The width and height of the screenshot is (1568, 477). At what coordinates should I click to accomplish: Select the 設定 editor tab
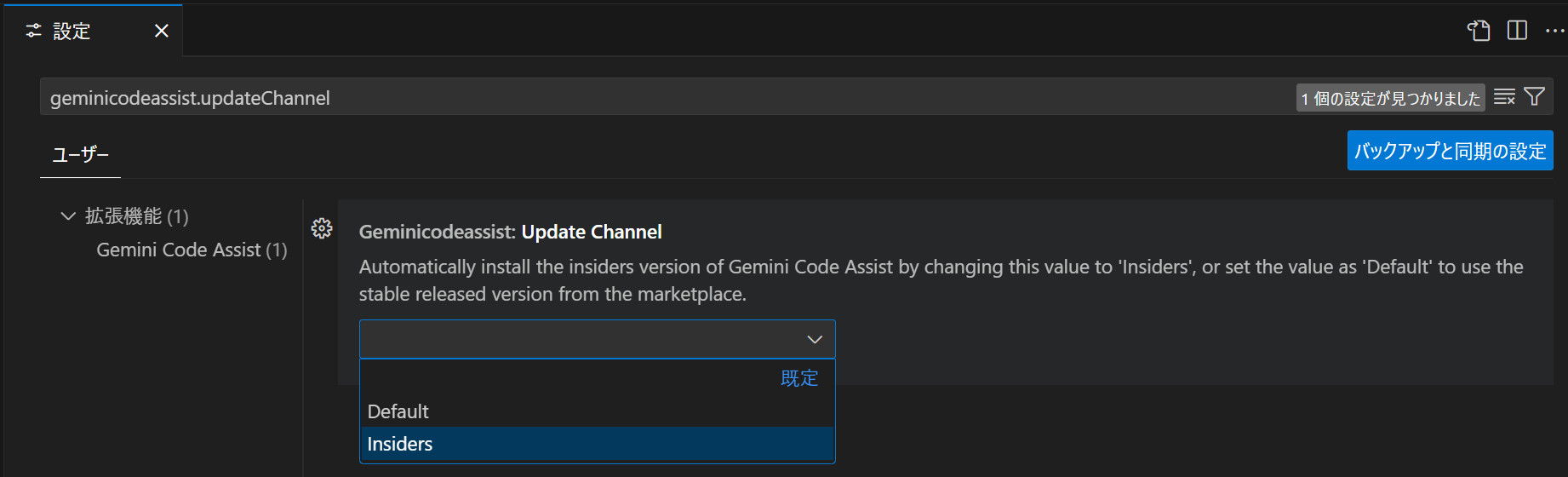click(93, 32)
